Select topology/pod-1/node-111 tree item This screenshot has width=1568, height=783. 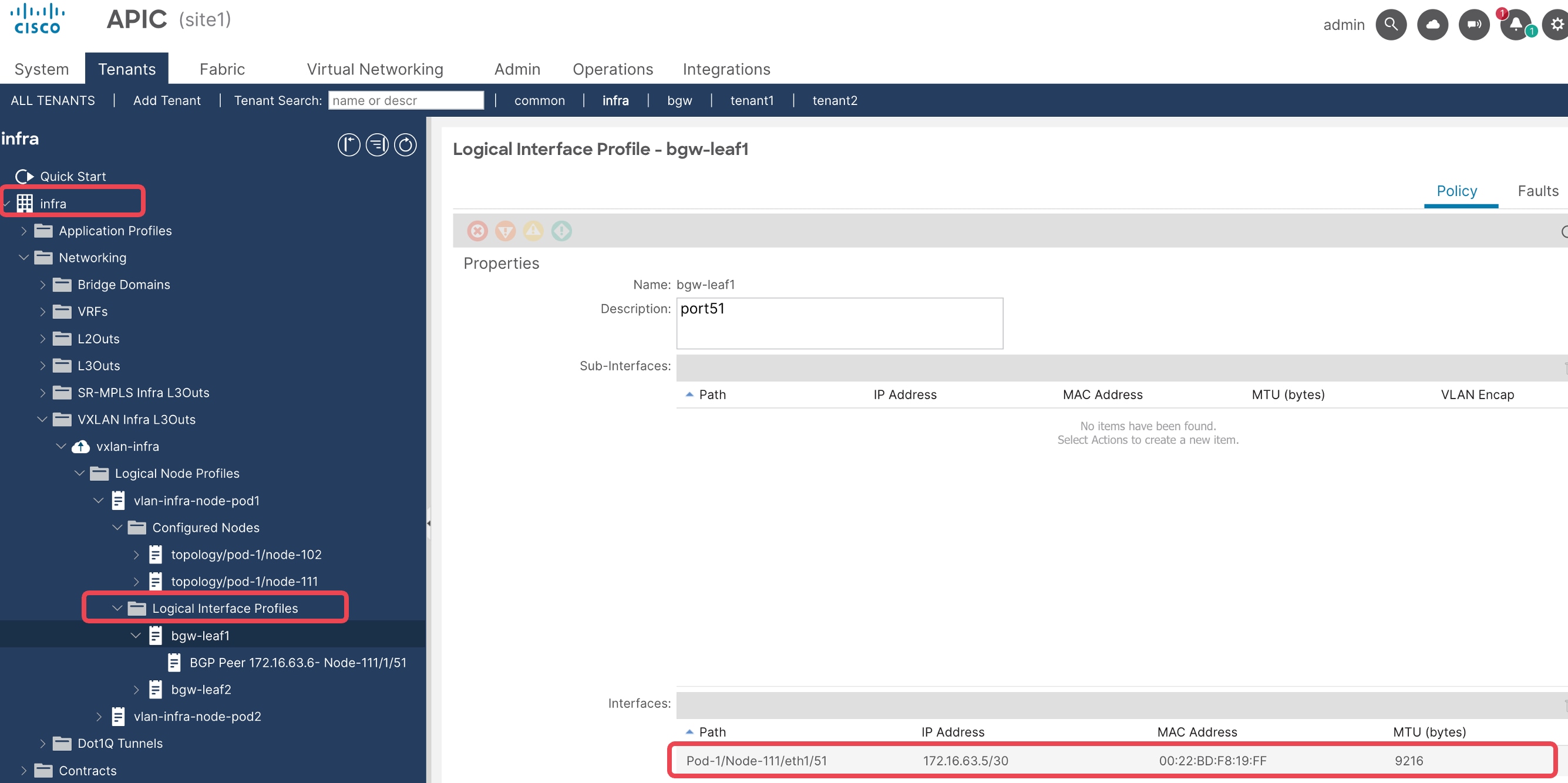pos(244,582)
